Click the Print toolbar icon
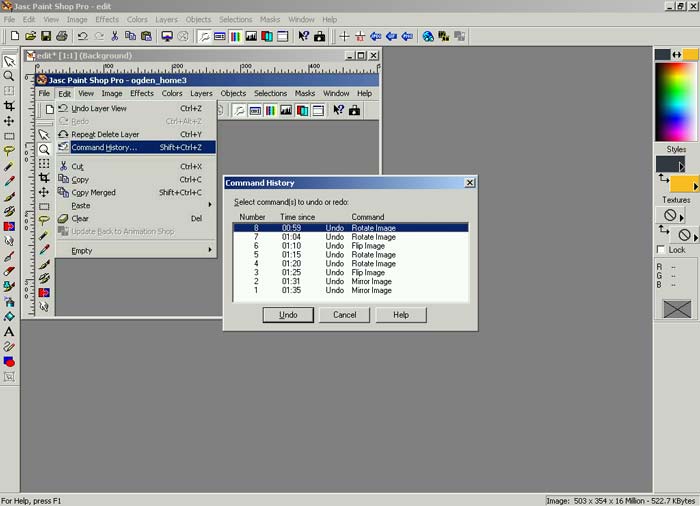This screenshot has height=506, width=700. 62,36
